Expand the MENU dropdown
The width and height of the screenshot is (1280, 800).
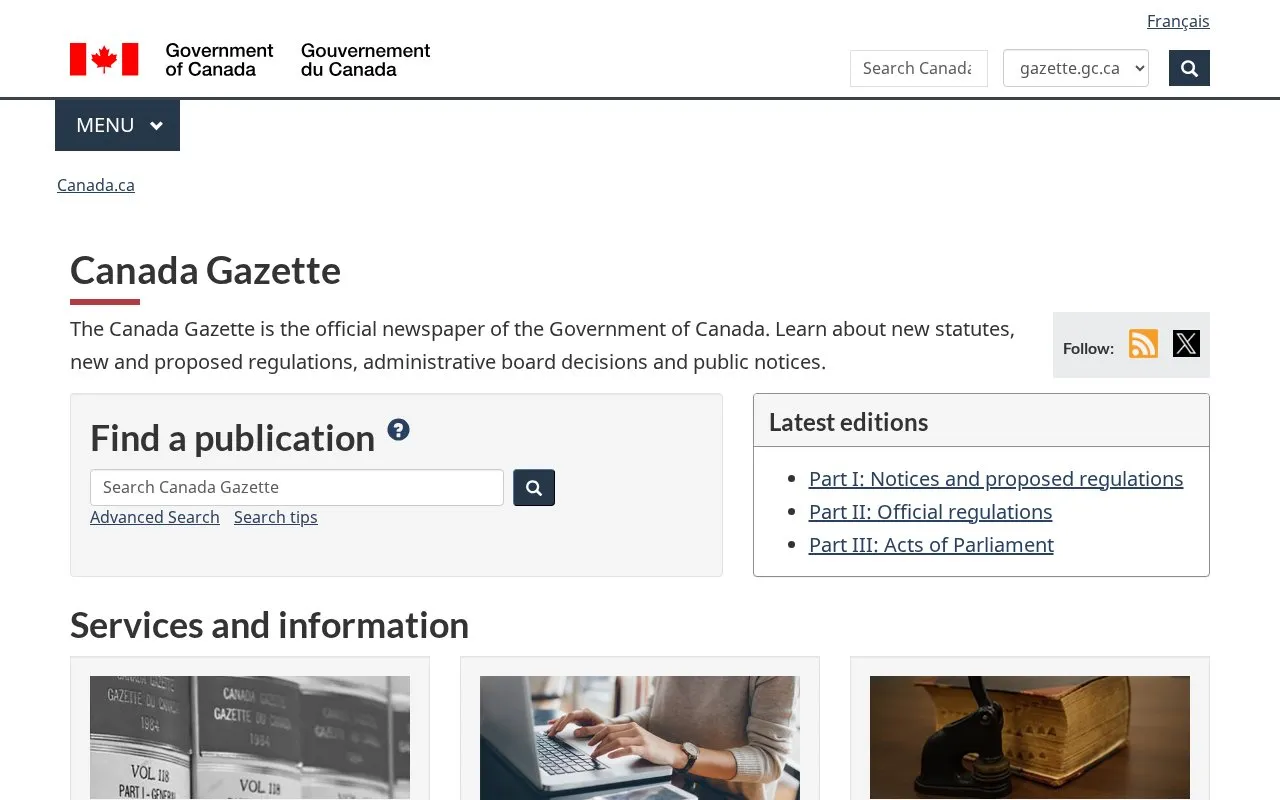117,125
